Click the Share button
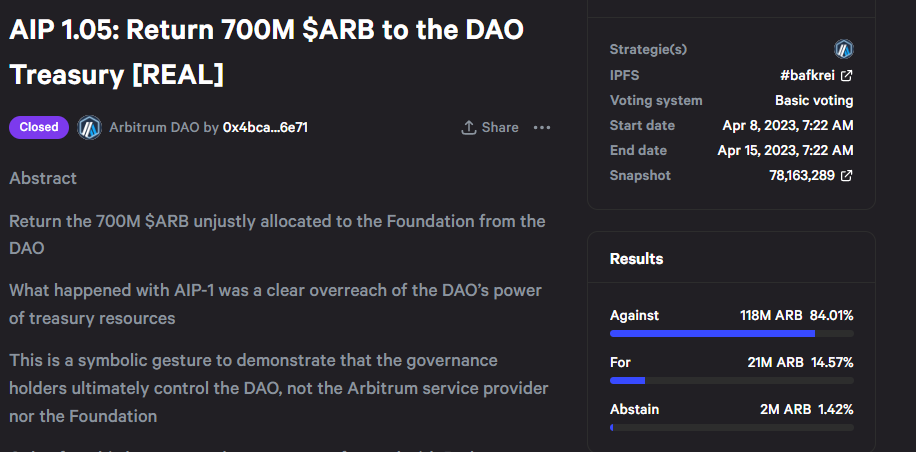This screenshot has width=916, height=452. (490, 127)
